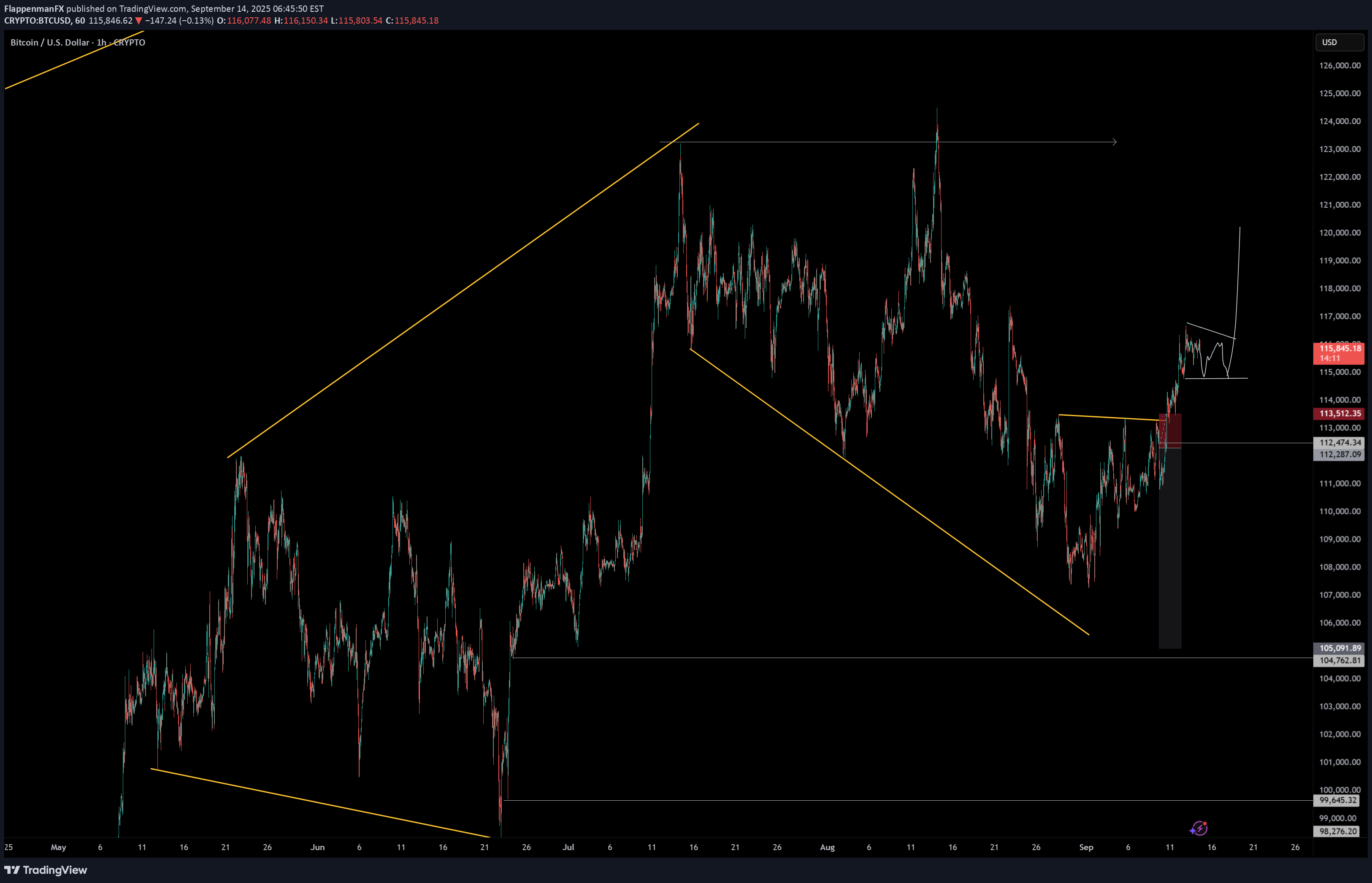Click the red 115,845.18 current price label

(x=1339, y=352)
